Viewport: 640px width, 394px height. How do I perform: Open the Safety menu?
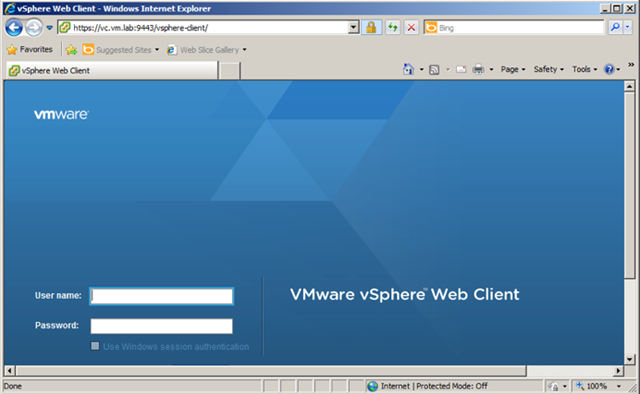pyautogui.click(x=549, y=69)
